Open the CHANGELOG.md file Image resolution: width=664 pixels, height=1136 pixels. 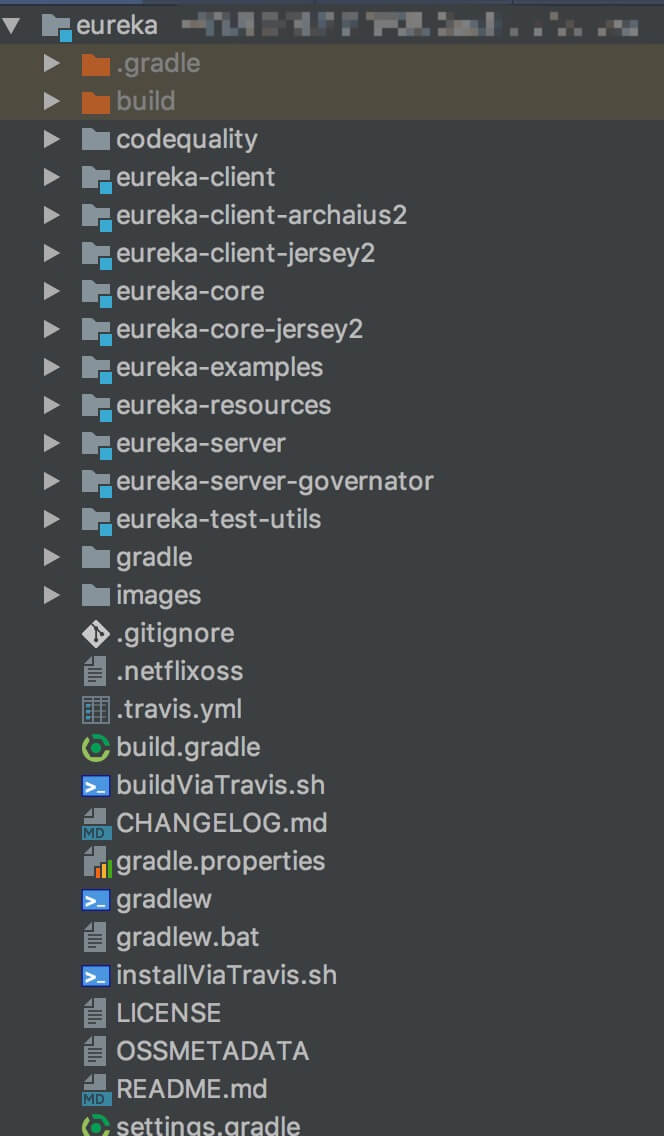(x=222, y=824)
